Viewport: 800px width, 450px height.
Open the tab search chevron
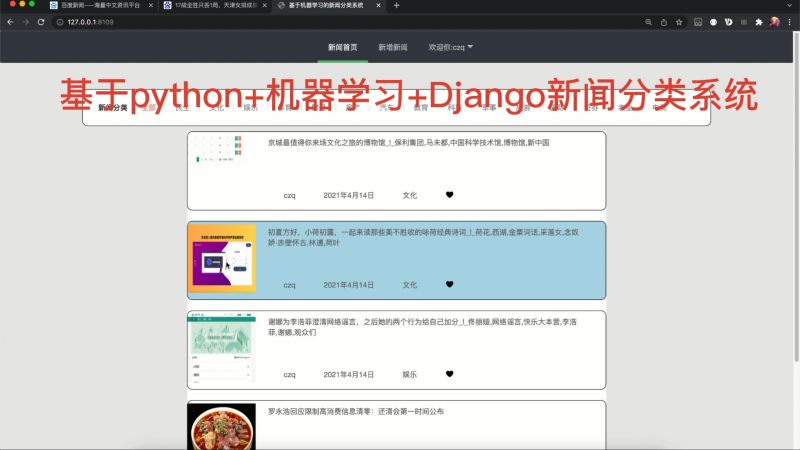789,5
